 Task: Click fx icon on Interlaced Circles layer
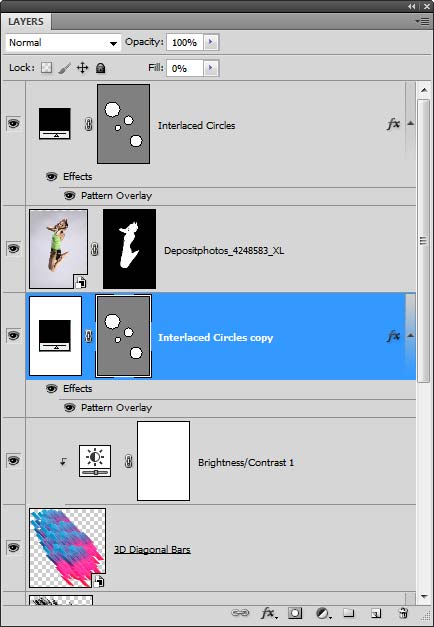(394, 124)
